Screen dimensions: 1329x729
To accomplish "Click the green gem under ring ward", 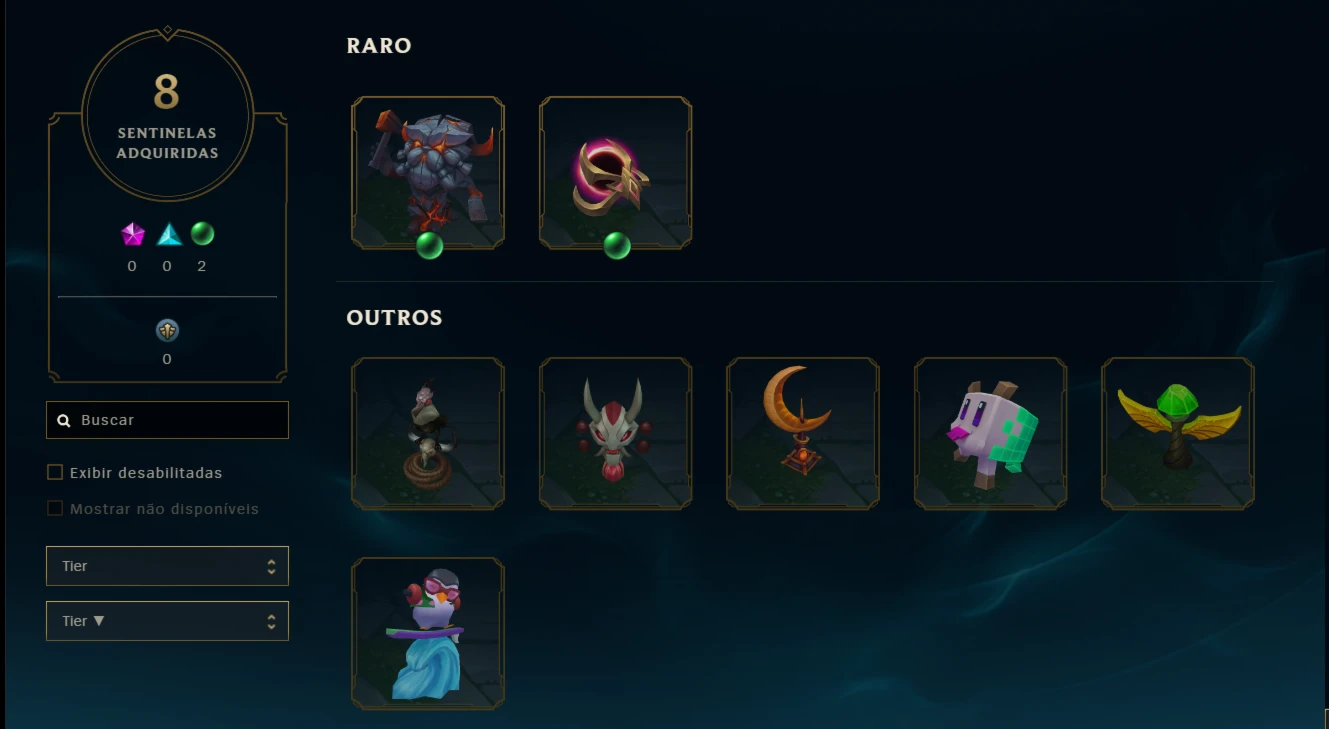I will pyautogui.click(x=617, y=245).
